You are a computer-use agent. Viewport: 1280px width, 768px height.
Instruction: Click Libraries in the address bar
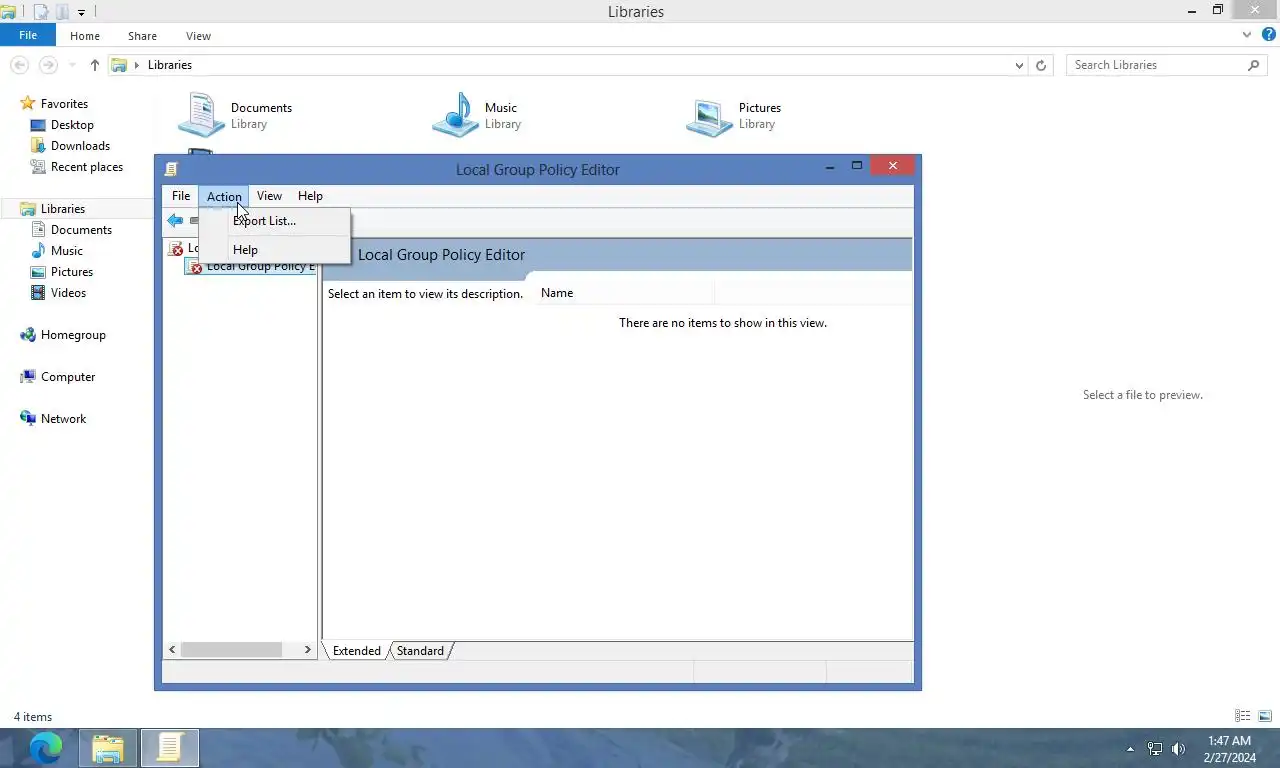tap(170, 65)
